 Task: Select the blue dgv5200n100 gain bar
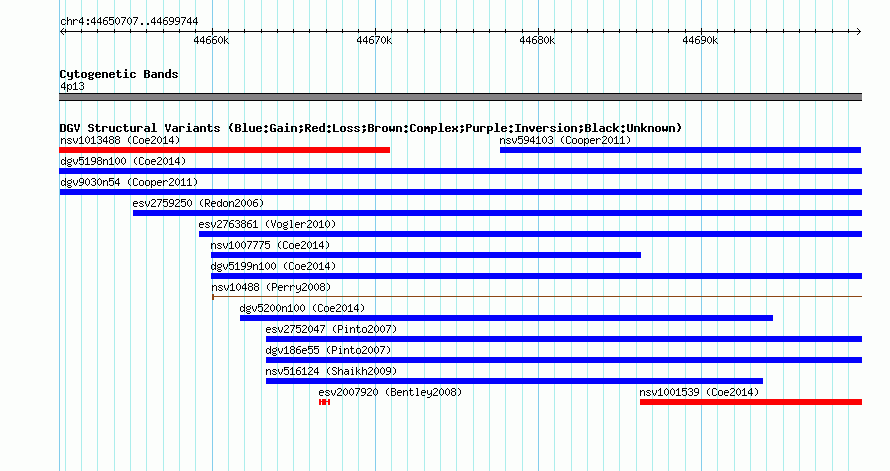(x=506, y=318)
